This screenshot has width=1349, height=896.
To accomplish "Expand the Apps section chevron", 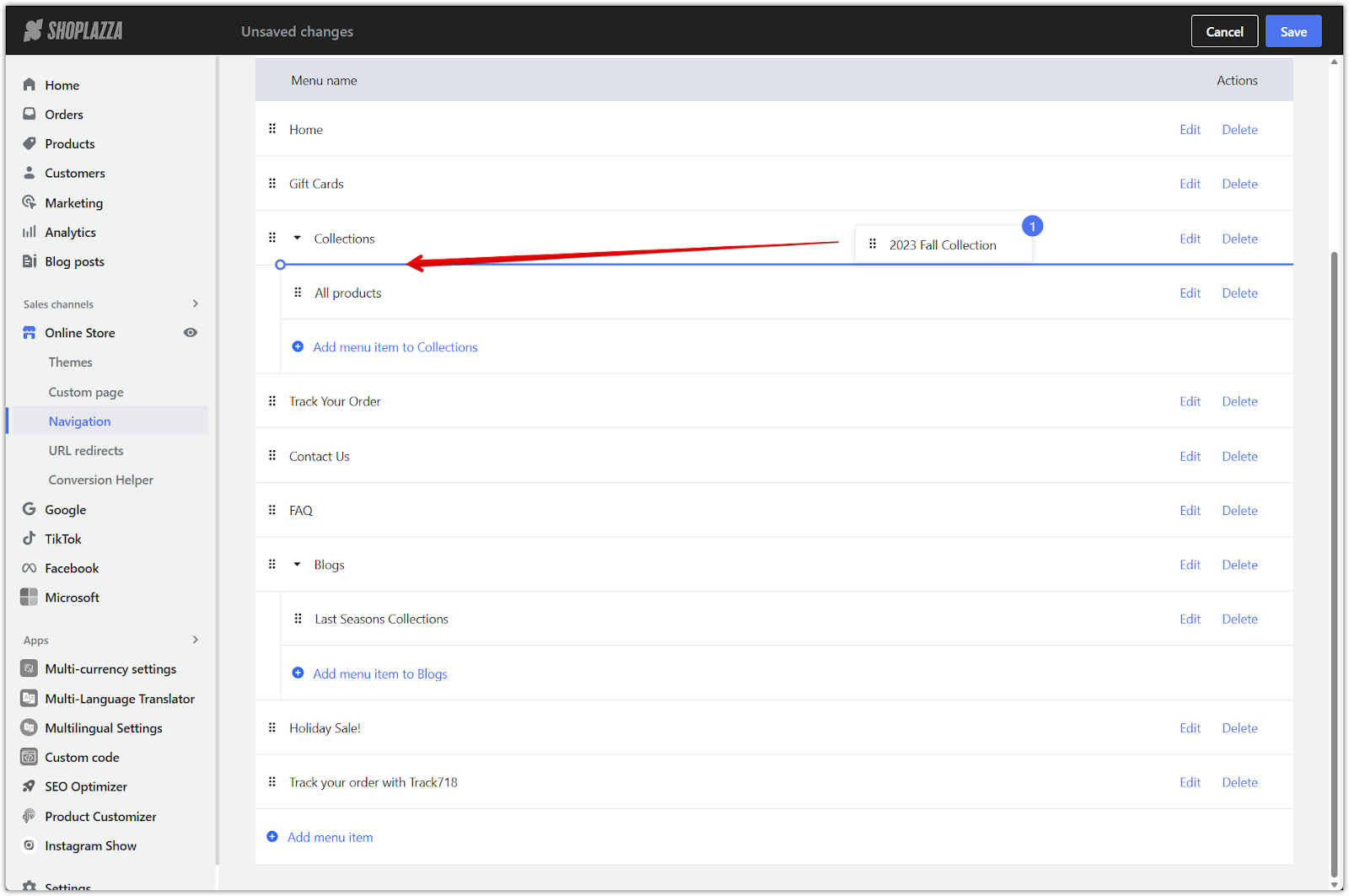I will coord(196,640).
